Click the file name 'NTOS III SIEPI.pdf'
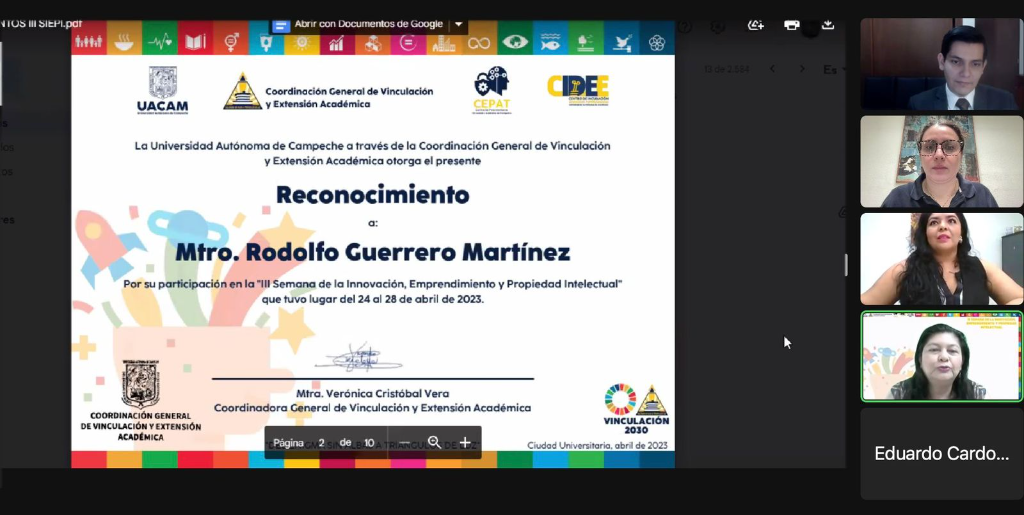 (40, 23)
